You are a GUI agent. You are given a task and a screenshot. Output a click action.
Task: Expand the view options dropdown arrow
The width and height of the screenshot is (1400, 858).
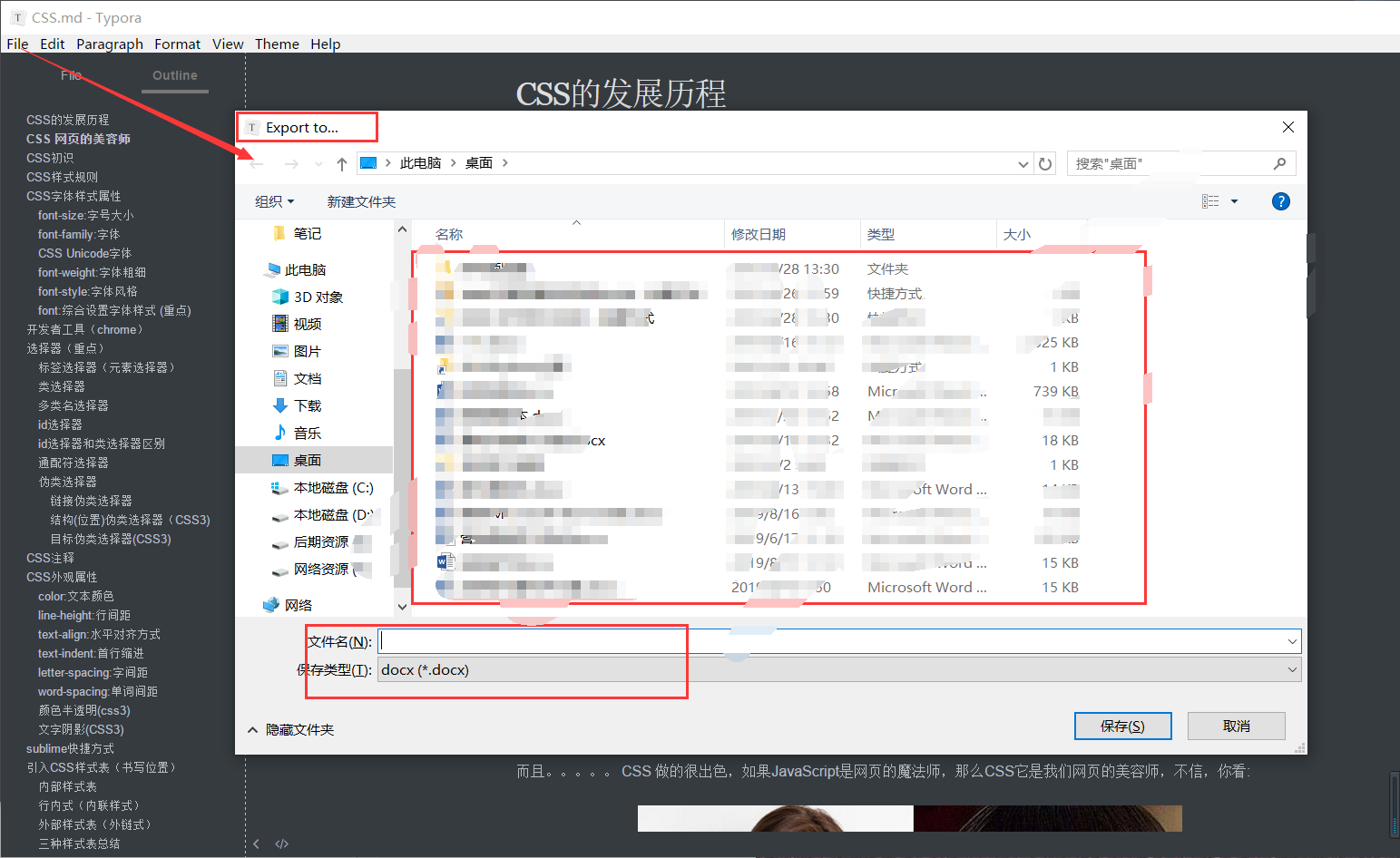pyautogui.click(x=1234, y=201)
